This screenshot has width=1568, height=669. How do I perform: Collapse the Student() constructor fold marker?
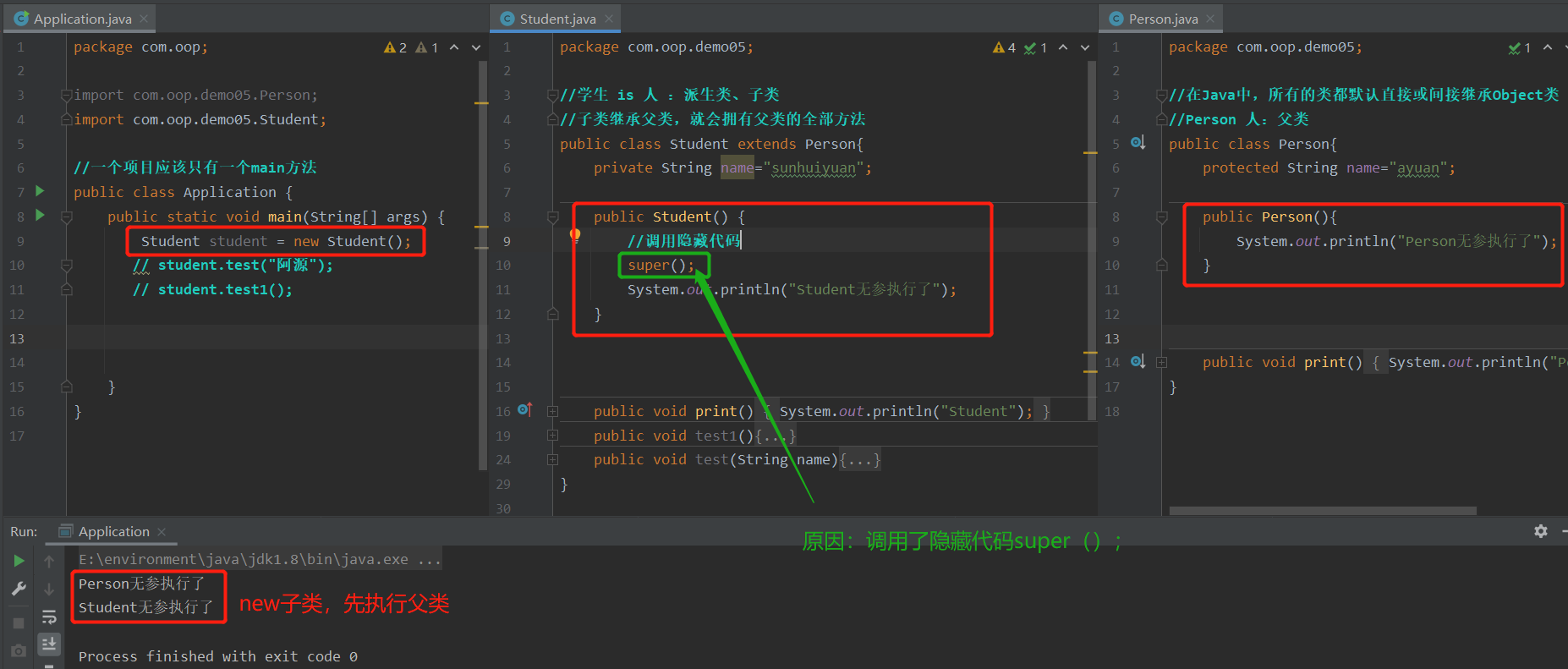pyautogui.click(x=552, y=217)
